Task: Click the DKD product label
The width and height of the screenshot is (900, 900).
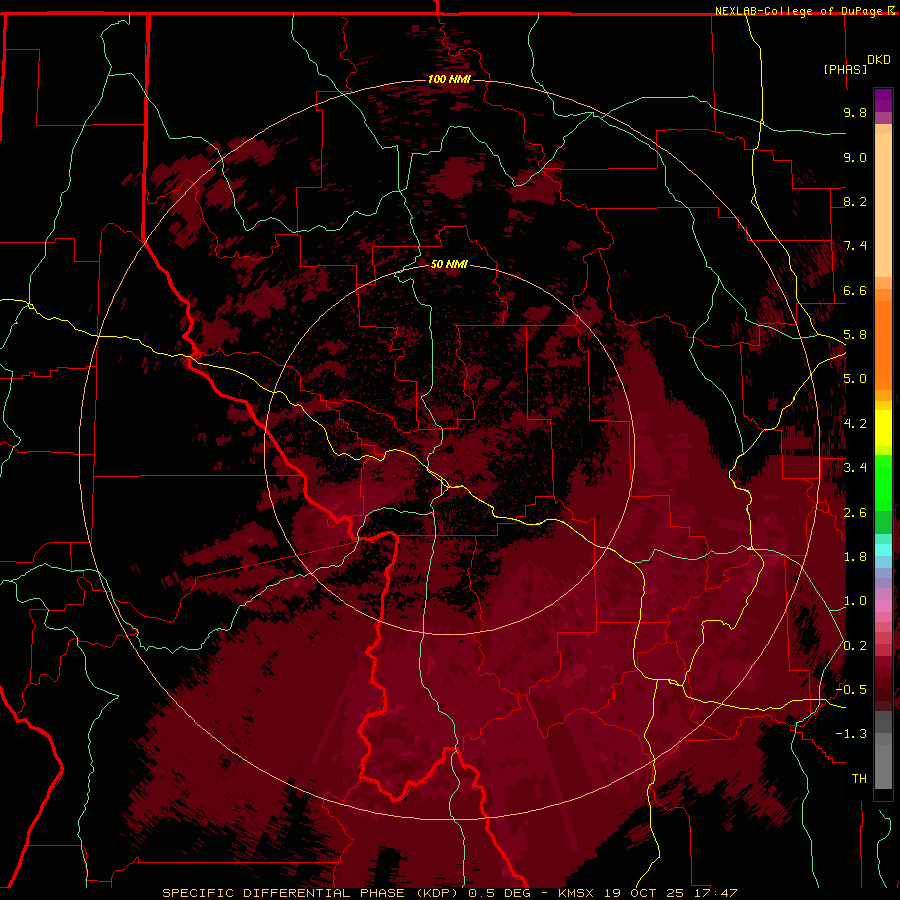Action: tap(879, 60)
